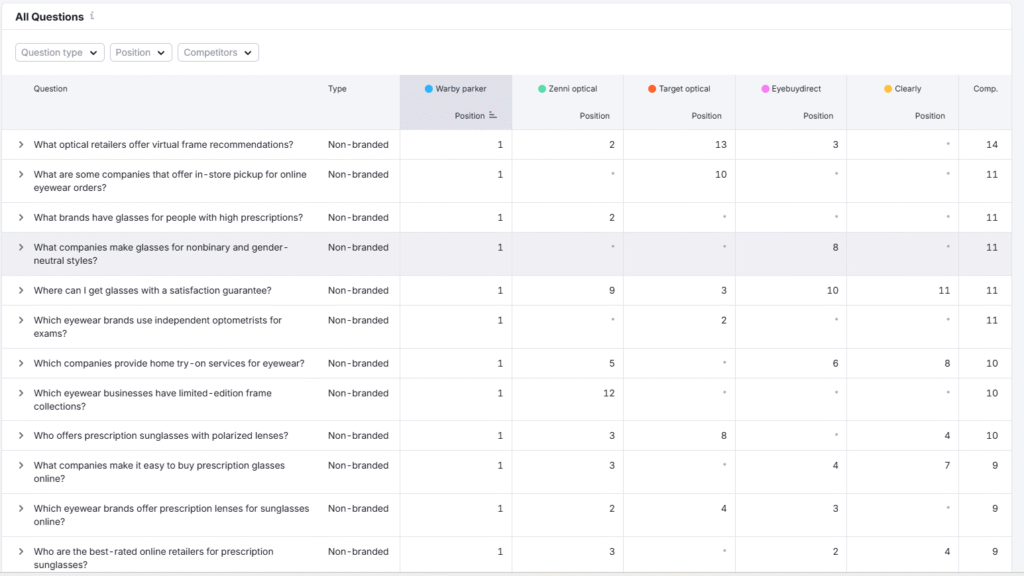This screenshot has width=1024, height=576.
Task: Open the Competitors filter dropdown
Action: click(x=218, y=52)
